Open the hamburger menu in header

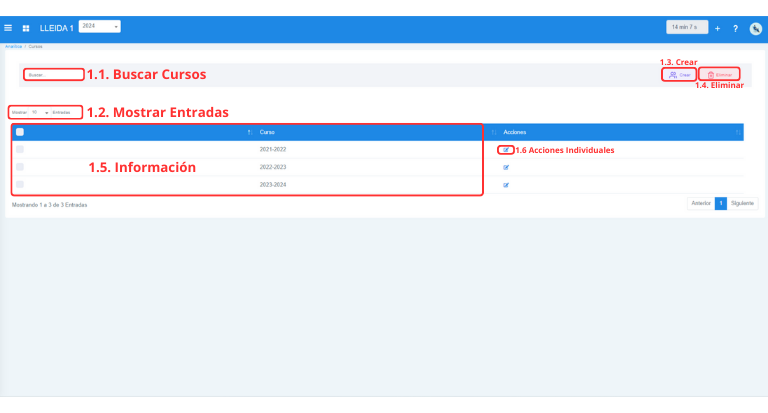(x=9, y=28)
